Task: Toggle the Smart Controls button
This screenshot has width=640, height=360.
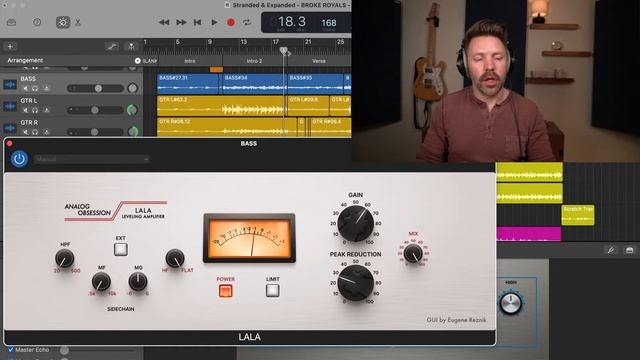Action: [63, 22]
